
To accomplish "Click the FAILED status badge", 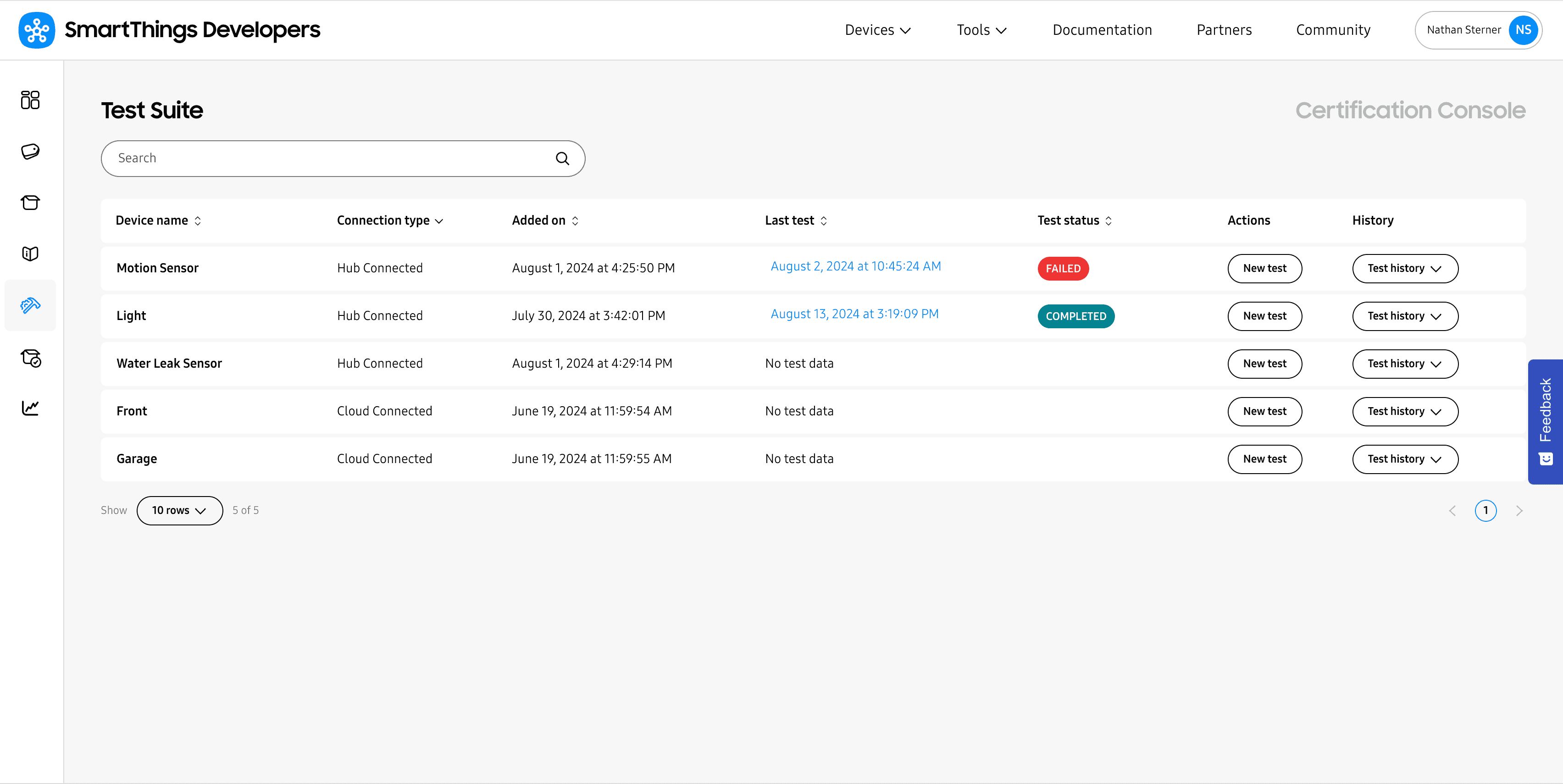I will [x=1063, y=269].
